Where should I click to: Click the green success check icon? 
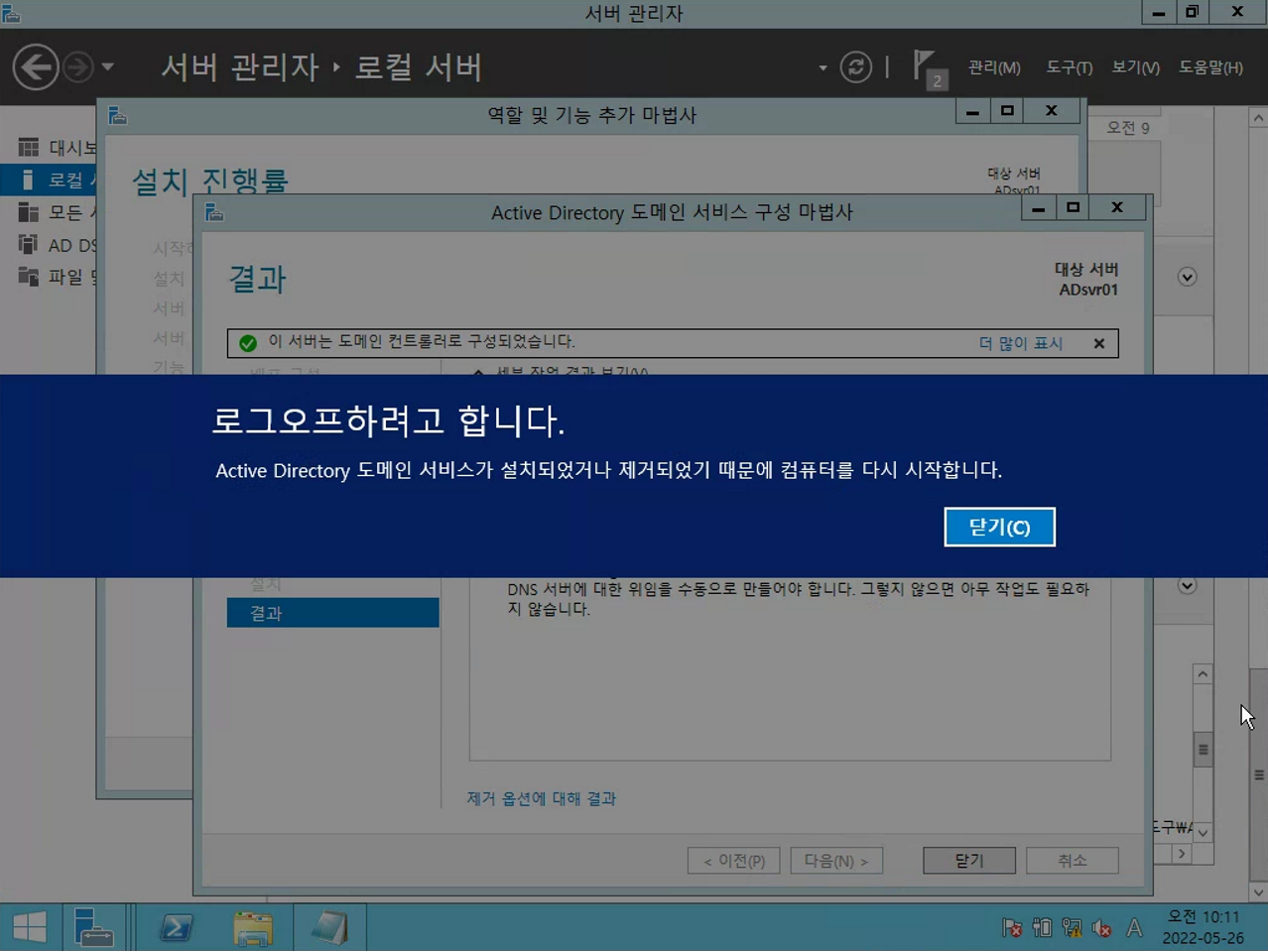(x=248, y=343)
